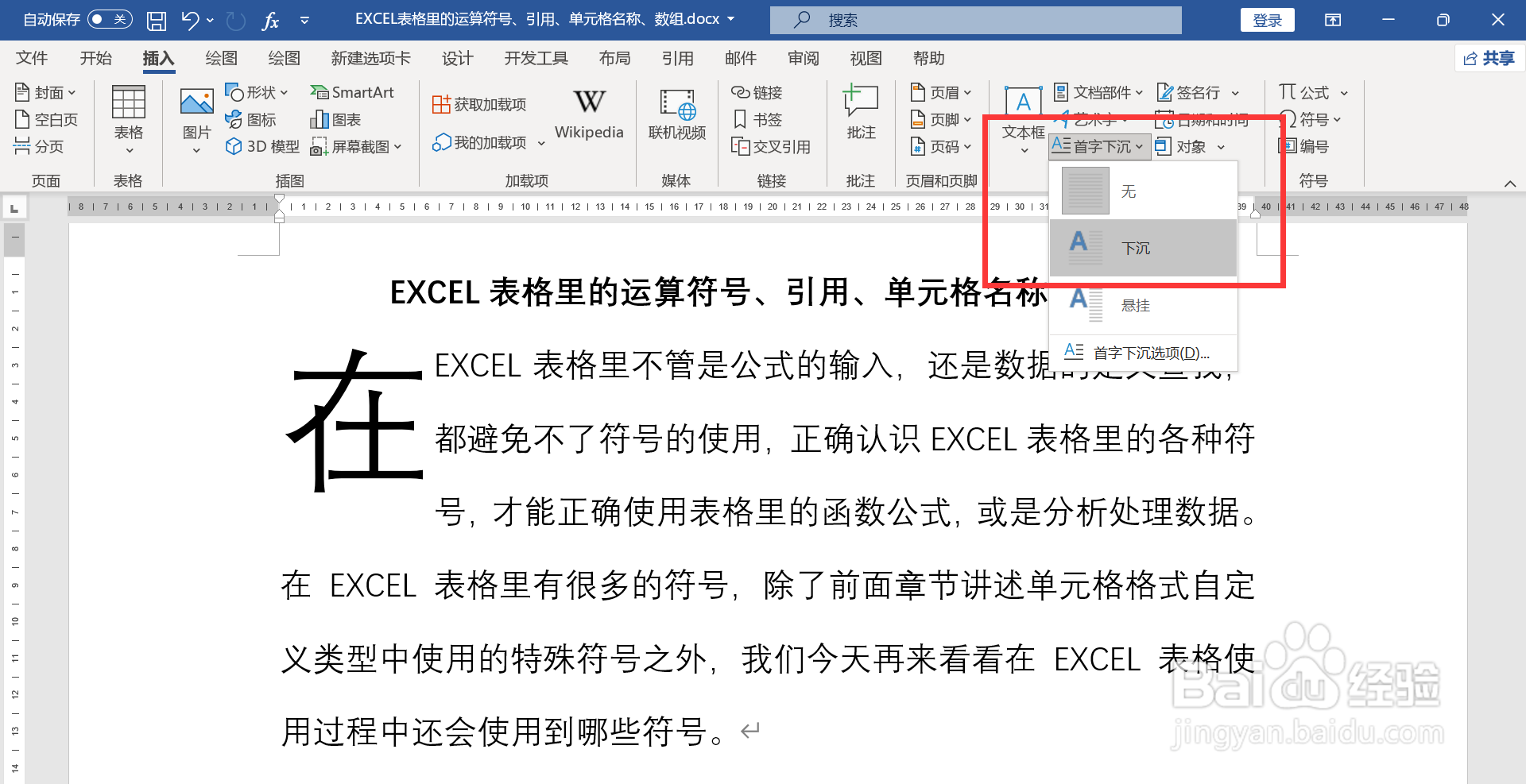Open the document filename dropdown in title bar
The height and width of the screenshot is (784, 1526).
[x=731, y=19]
